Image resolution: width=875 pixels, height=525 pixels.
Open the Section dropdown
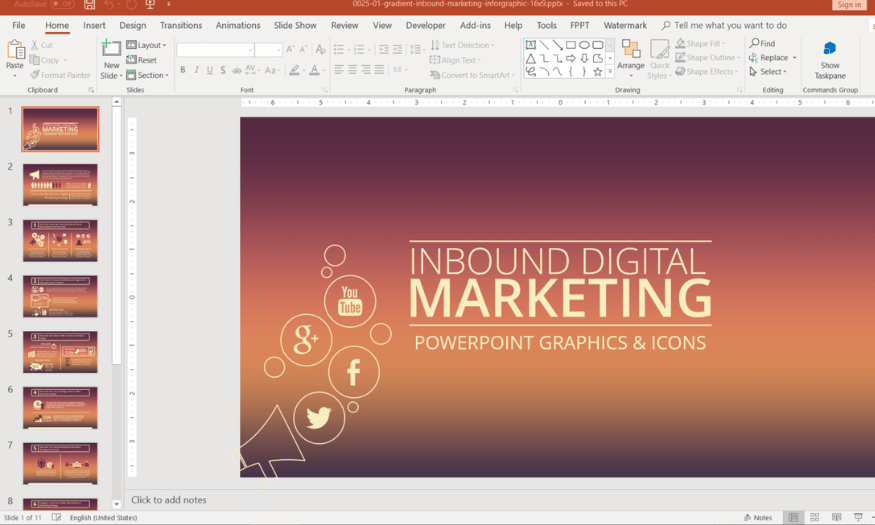[147, 75]
